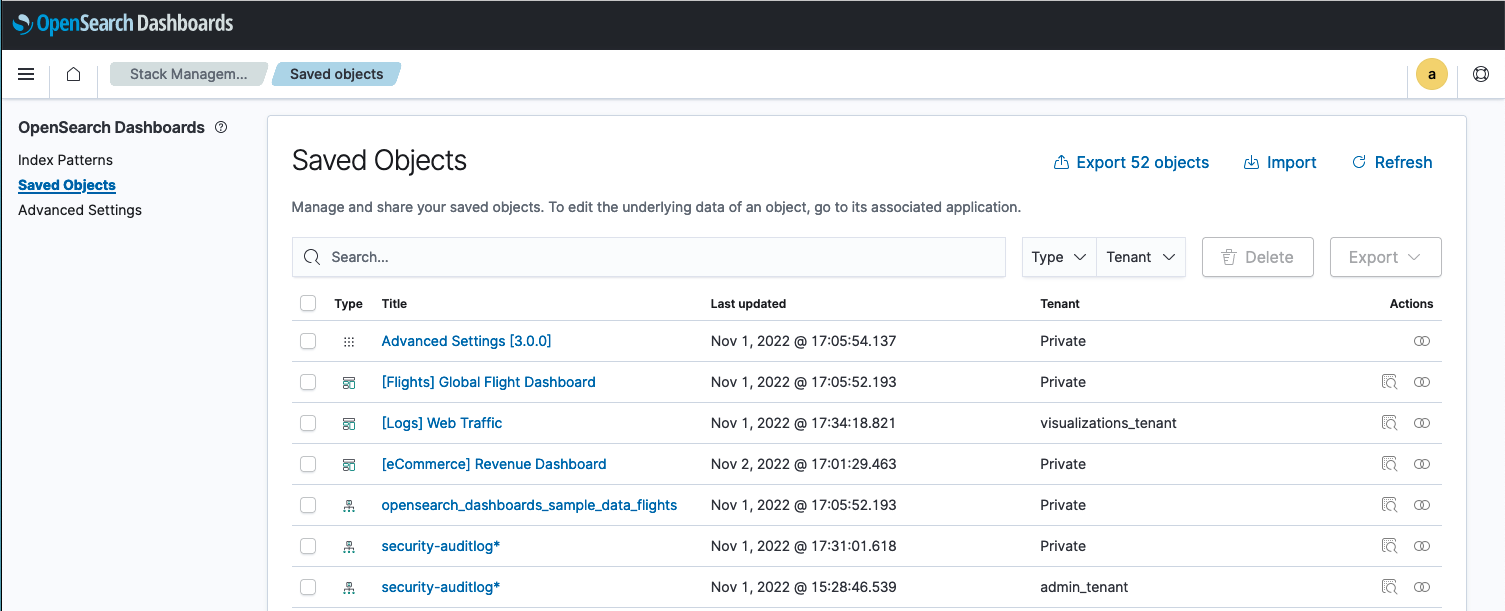
Task: Open the [Logs] Web Traffic link
Action: point(442,423)
